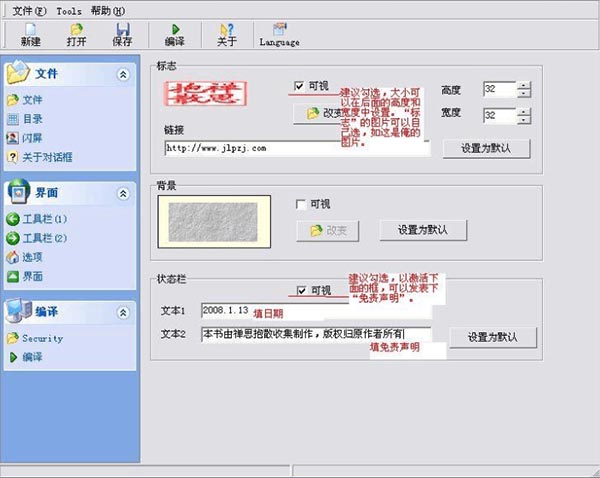600x478 pixels.
Task: Select 工具栏(2) in the sidebar
Action: pyautogui.click(x=37, y=238)
